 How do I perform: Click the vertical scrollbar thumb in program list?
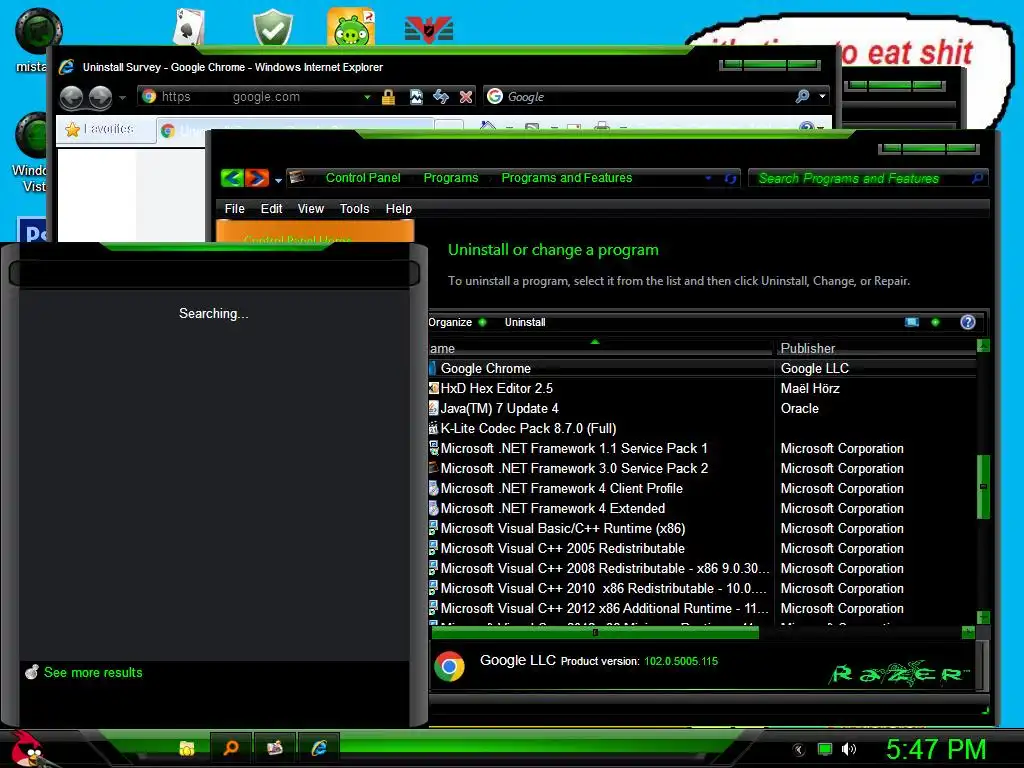pyautogui.click(x=983, y=487)
